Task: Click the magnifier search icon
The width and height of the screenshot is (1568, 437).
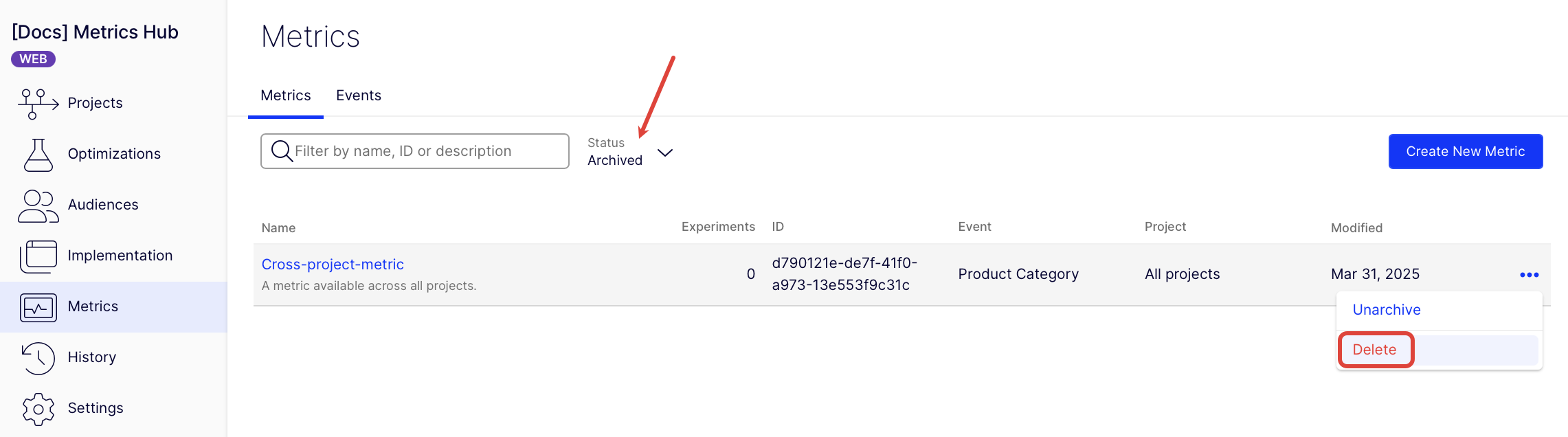Action: click(x=282, y=150)
